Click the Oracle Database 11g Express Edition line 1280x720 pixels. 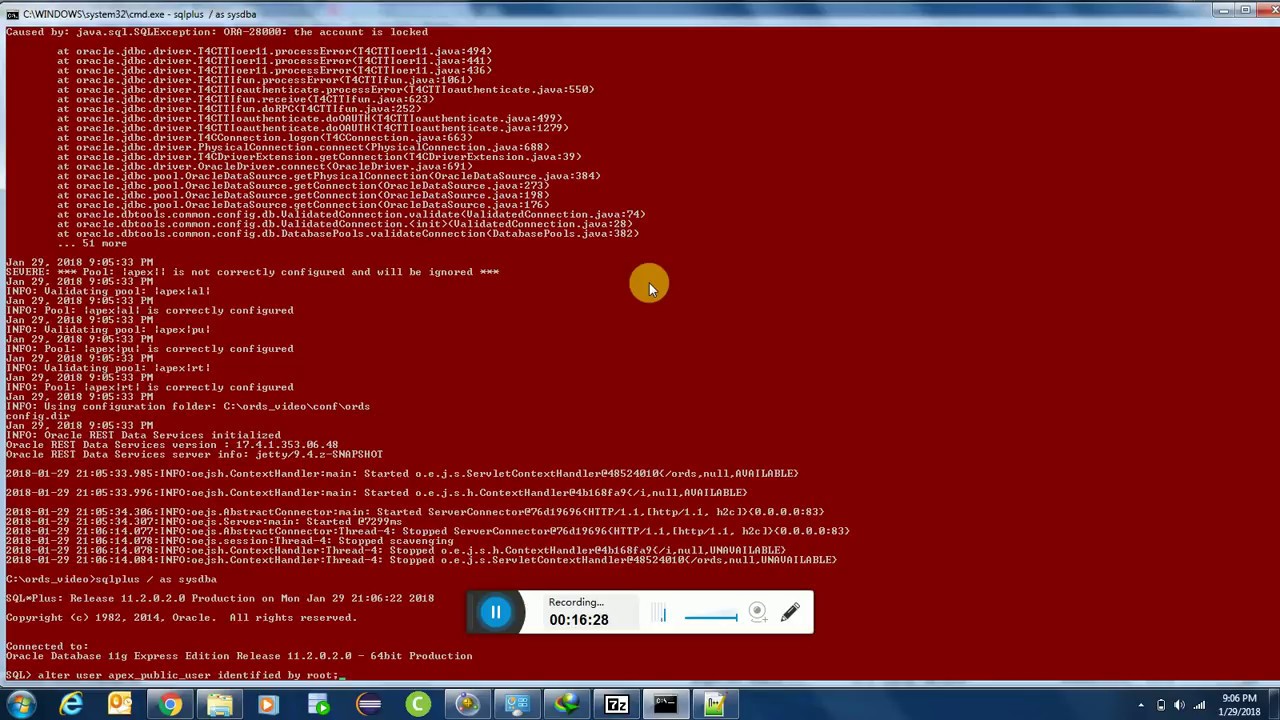pos(239,656)
